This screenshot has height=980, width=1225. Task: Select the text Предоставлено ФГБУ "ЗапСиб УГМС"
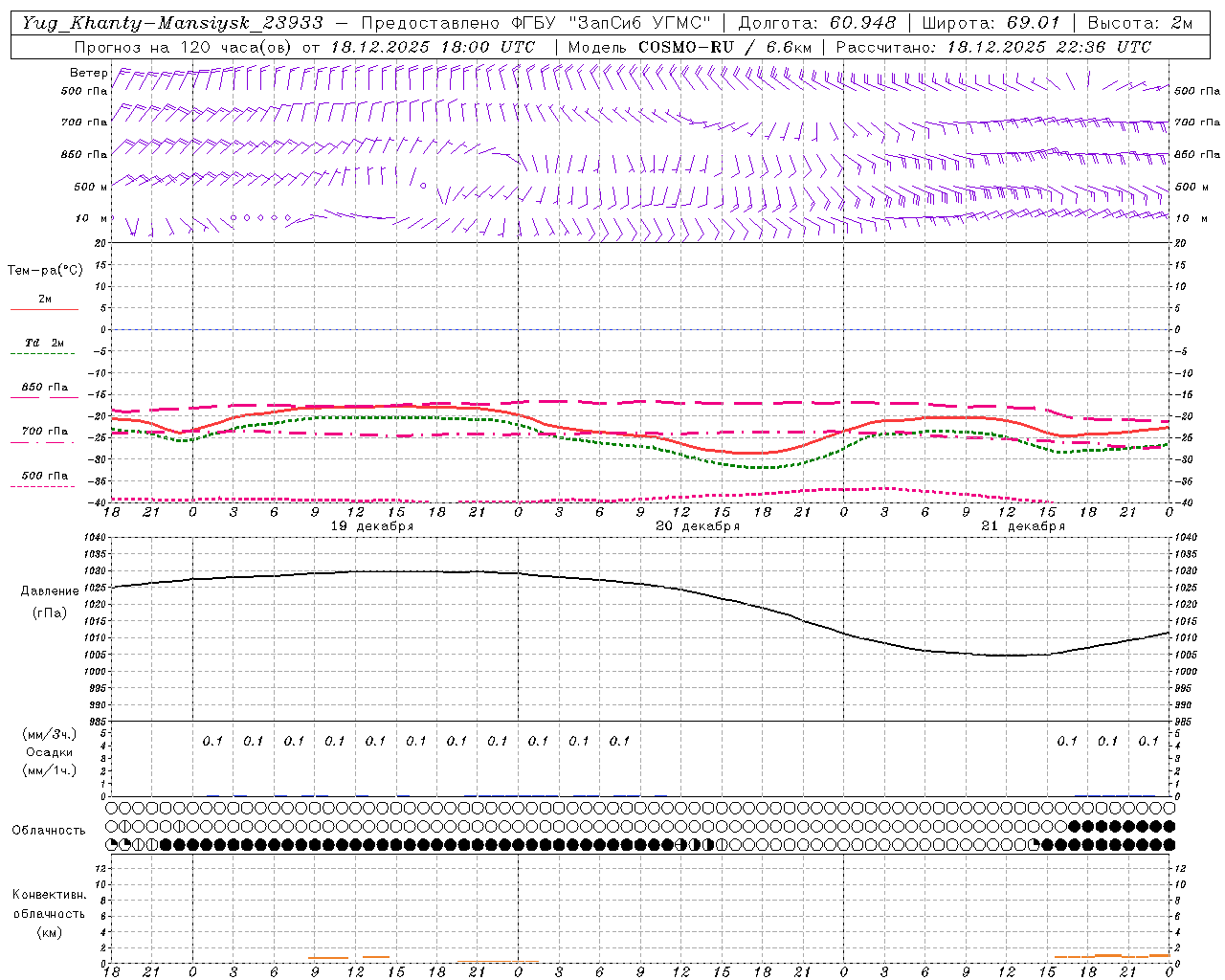click(x=536, y=23)
